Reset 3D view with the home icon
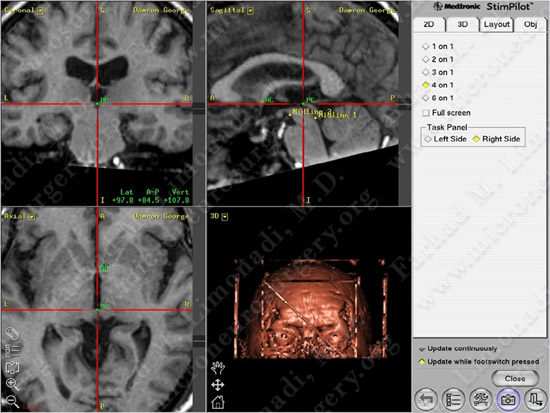This screenshot has height=413, width=550. pos(218,402)
